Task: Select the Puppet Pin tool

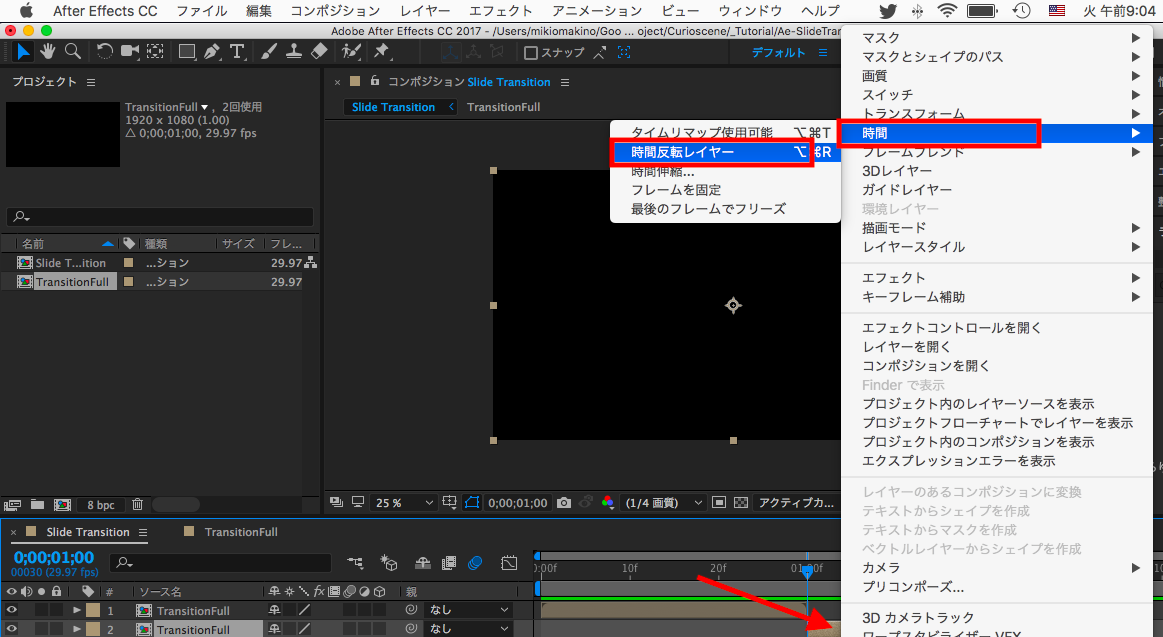Action: point(382,52)
